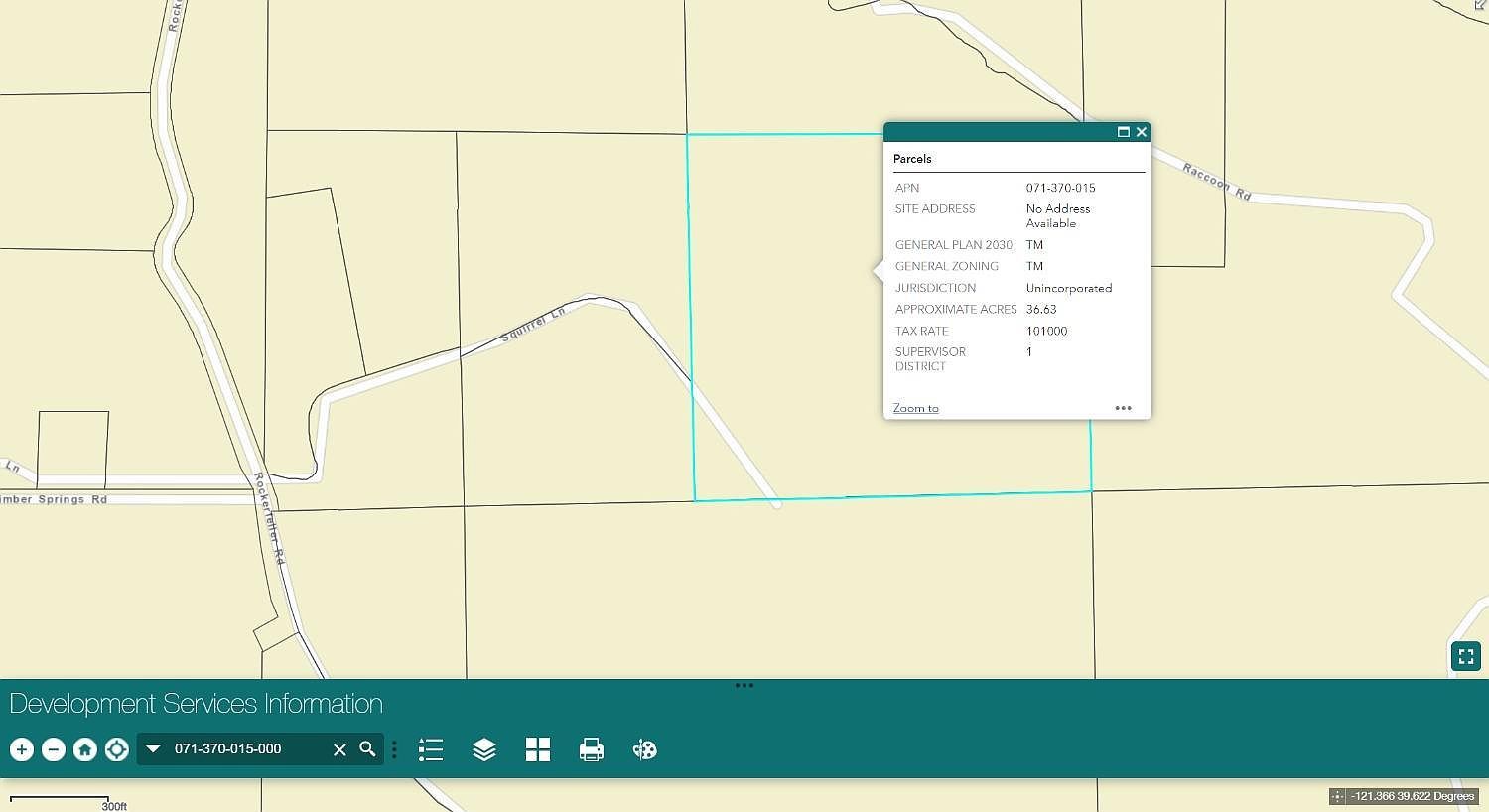Open popup actions menu (three dots)
1489x812 pixels.
click(x=1123, y=408)
